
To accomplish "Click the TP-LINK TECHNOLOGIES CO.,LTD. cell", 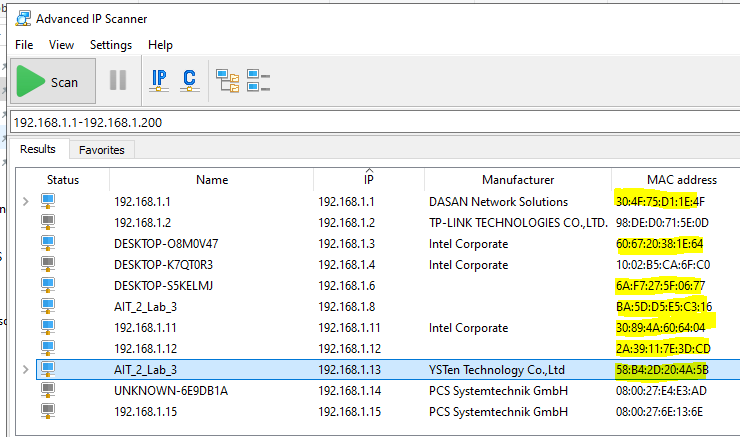I will (x=518, y=223).
